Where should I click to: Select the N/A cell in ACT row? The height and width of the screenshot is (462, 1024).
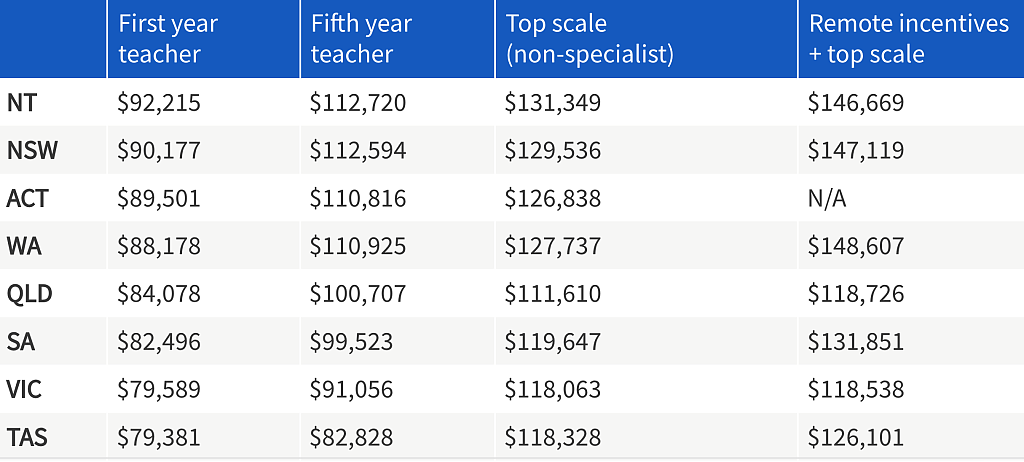point(827,199)
